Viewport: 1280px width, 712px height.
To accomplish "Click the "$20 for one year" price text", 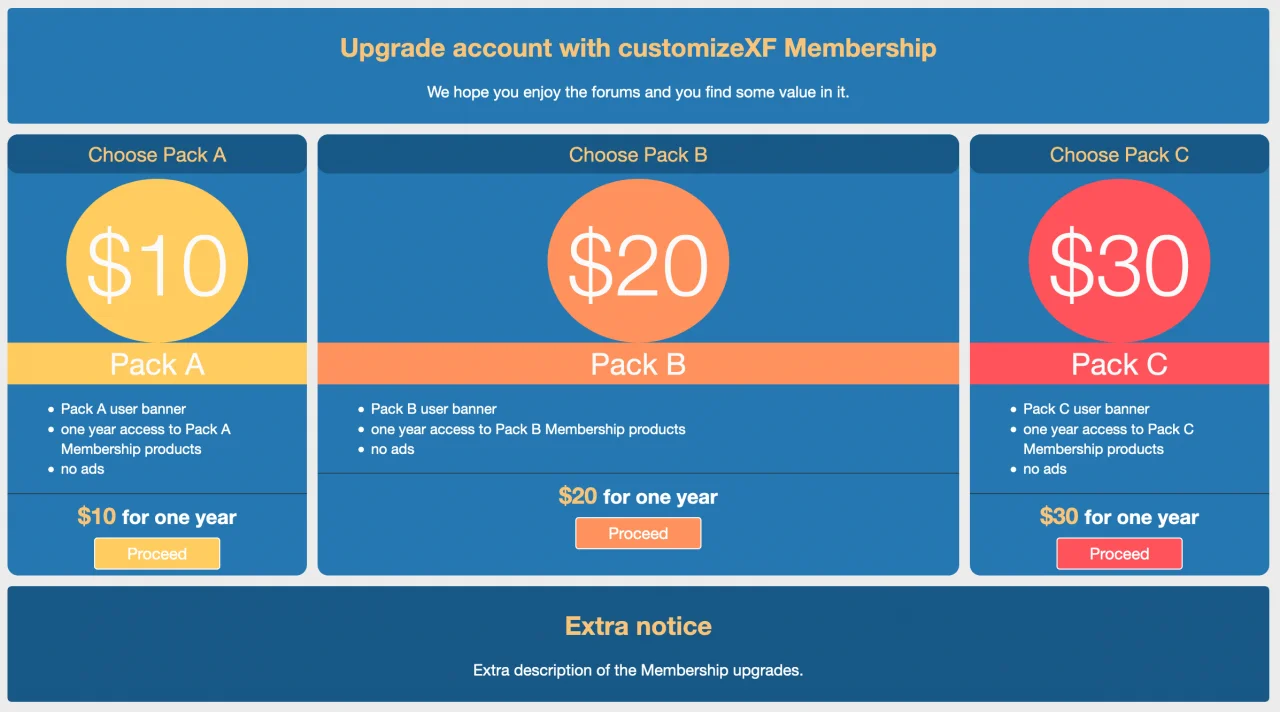I will 638,496.
